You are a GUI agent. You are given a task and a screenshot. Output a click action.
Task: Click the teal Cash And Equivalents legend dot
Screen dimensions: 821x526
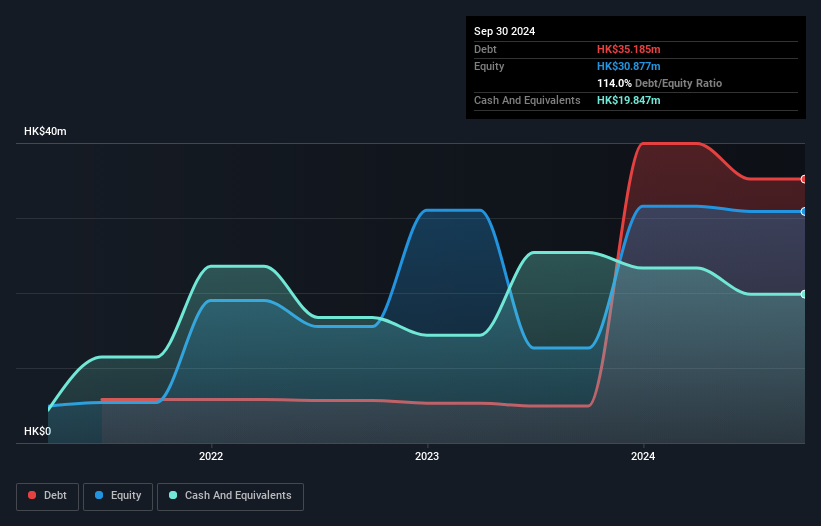[x=173, y=495]
